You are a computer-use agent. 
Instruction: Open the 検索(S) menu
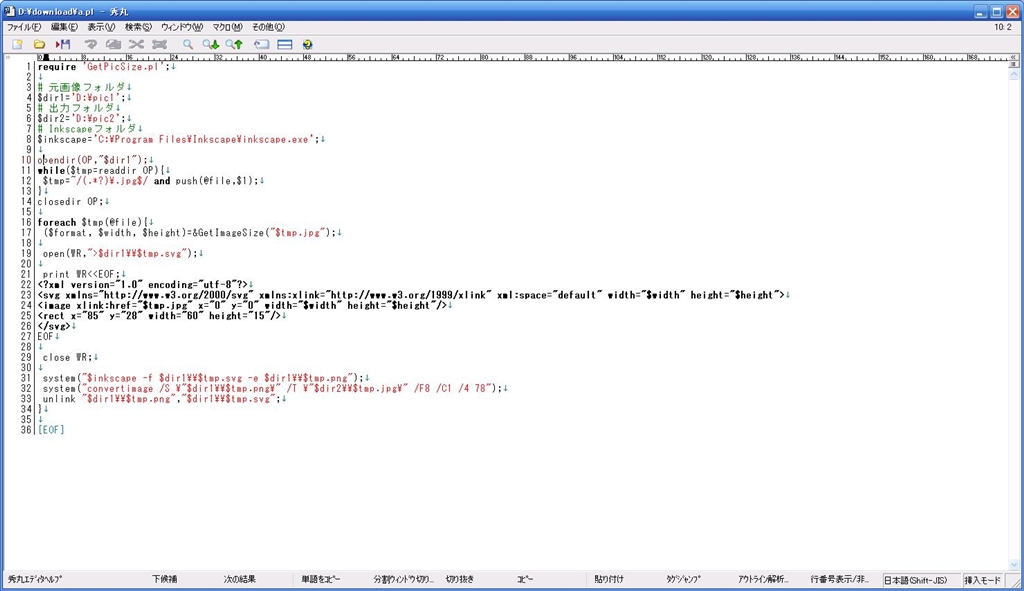coord(138,27)
